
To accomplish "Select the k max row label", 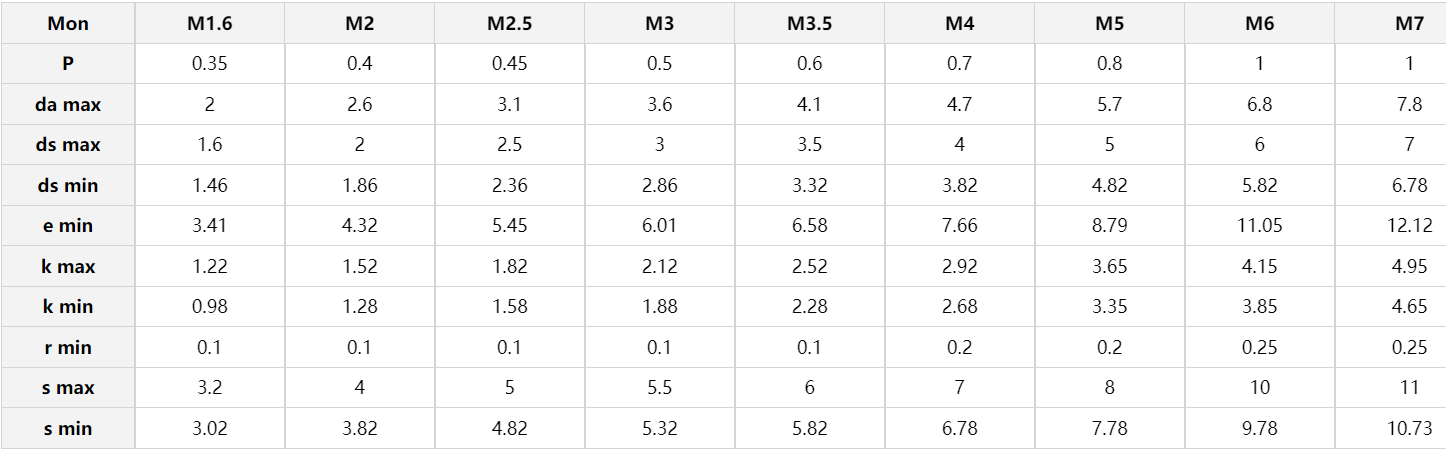I will pos(68,266).
